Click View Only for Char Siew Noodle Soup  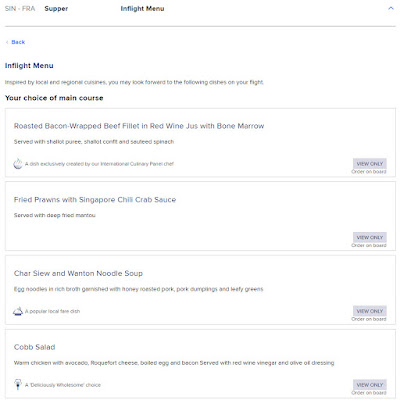coord(370,311)
